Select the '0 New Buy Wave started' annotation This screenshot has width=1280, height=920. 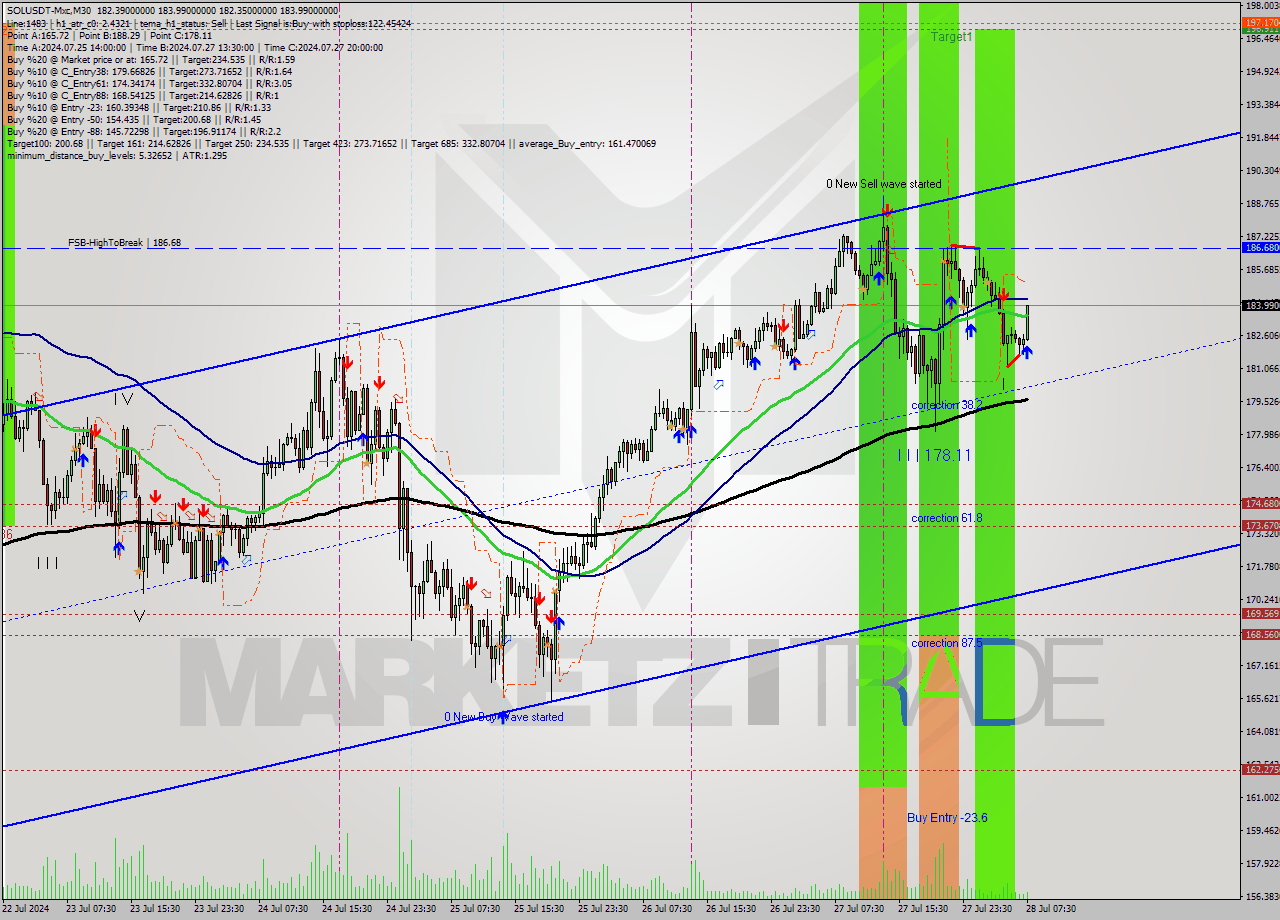504,717
